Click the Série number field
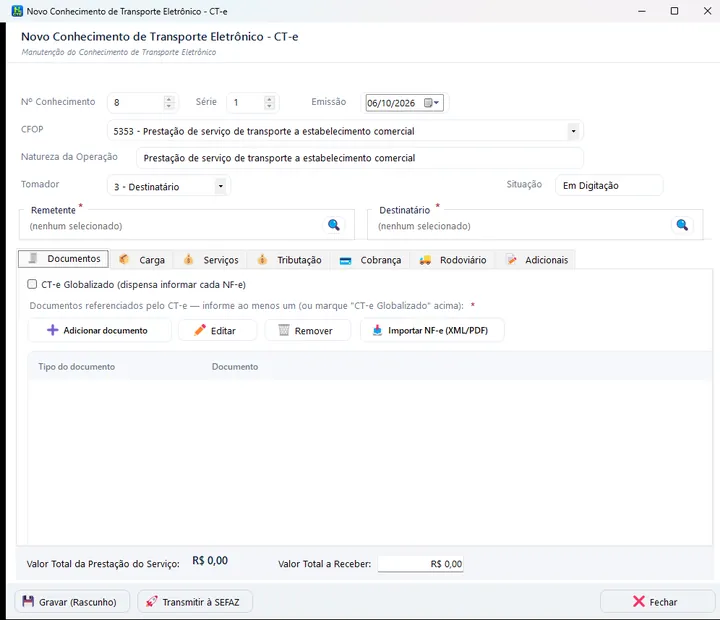This screenshot has height=620, width=720. [252, 102]
